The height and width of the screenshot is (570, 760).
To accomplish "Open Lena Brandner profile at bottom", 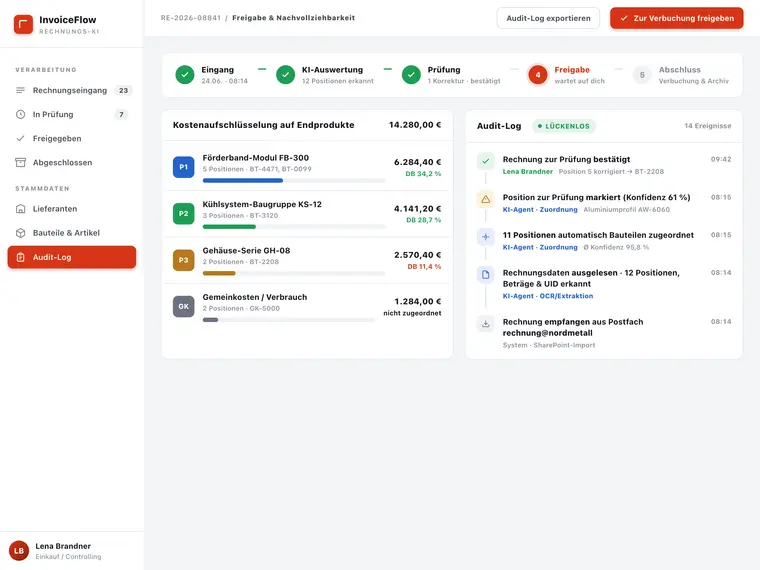I will (72, 551).
